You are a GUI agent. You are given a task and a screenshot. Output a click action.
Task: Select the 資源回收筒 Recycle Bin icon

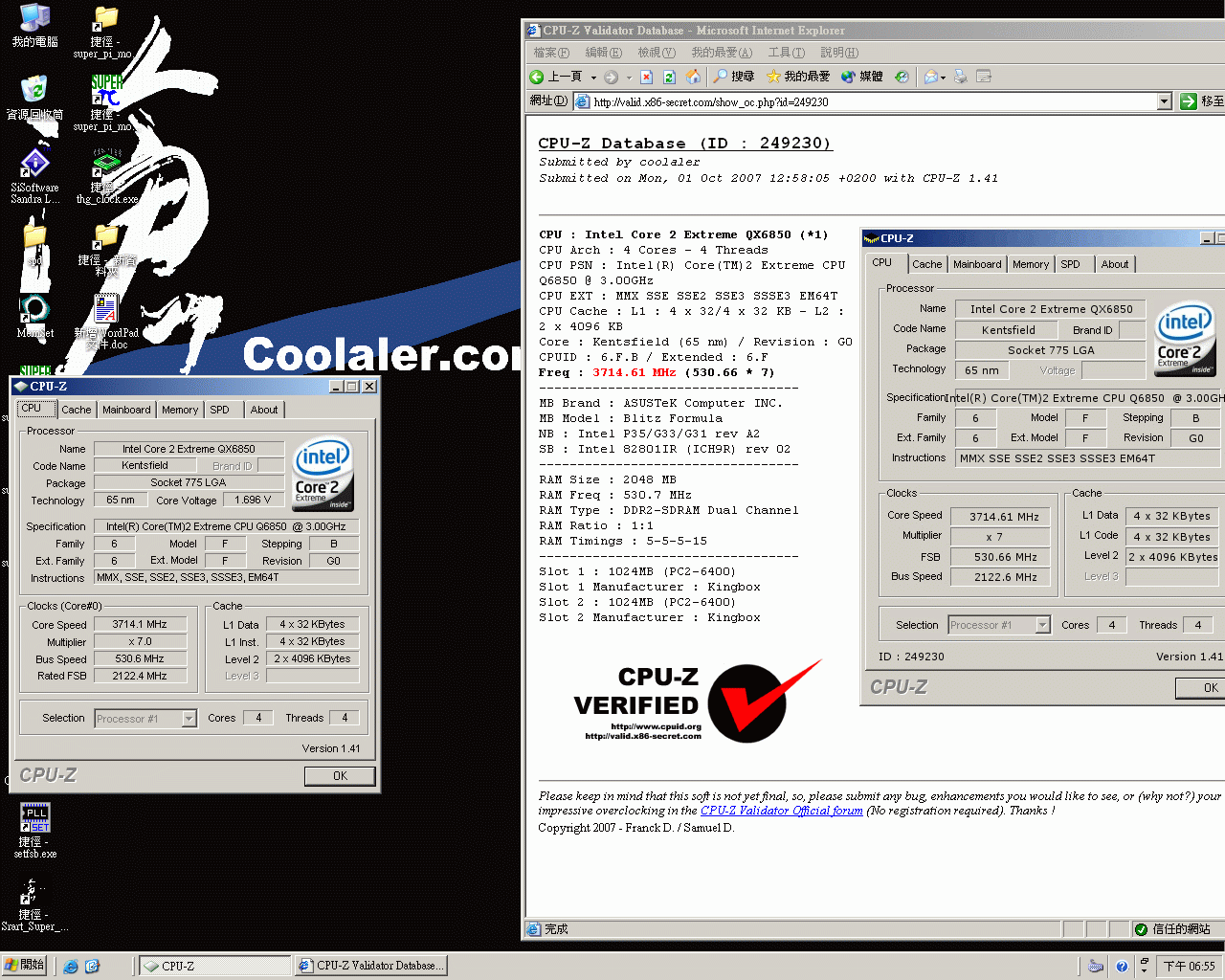coord(34,98)
